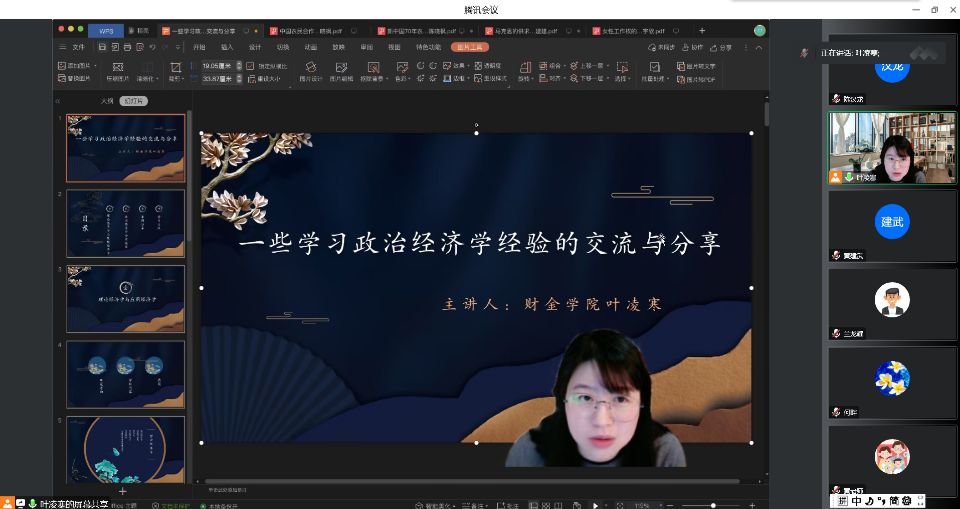Click the 透明度 button
The width and height of the screenshot is (960, 509).
(x=488, y=66)
